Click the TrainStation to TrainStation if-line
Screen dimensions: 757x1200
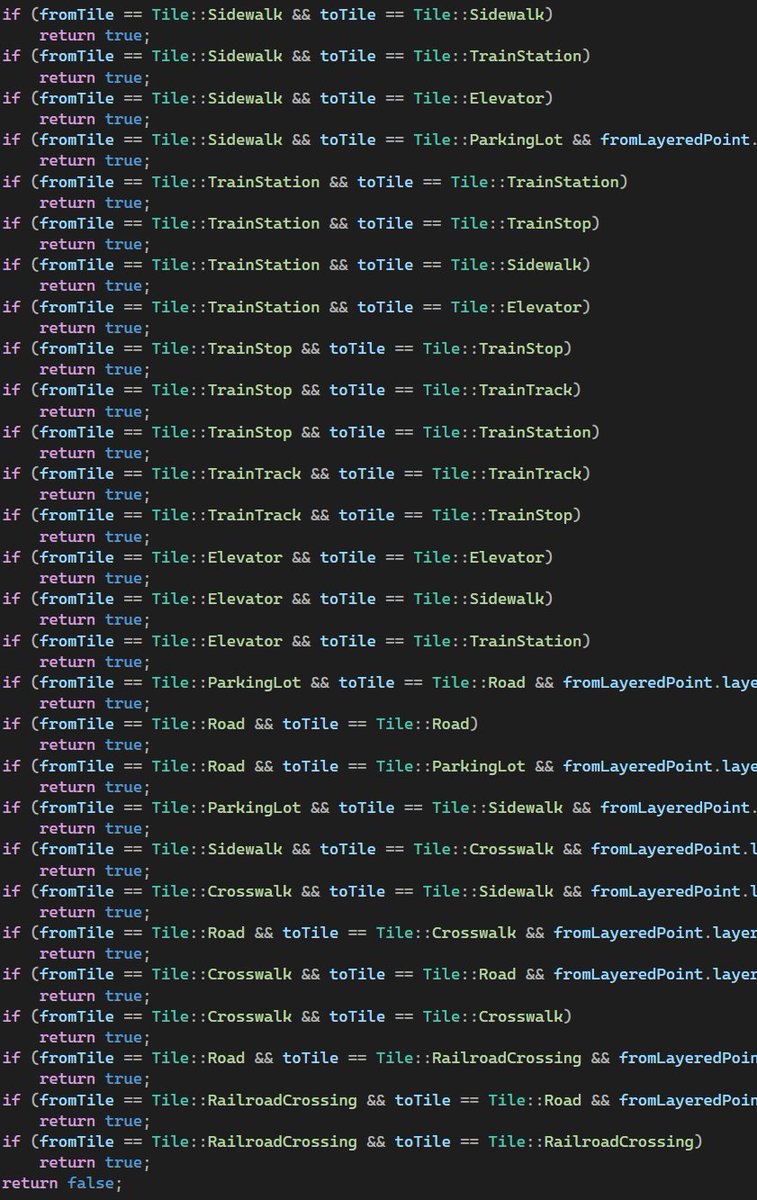(x=315, y=182)
